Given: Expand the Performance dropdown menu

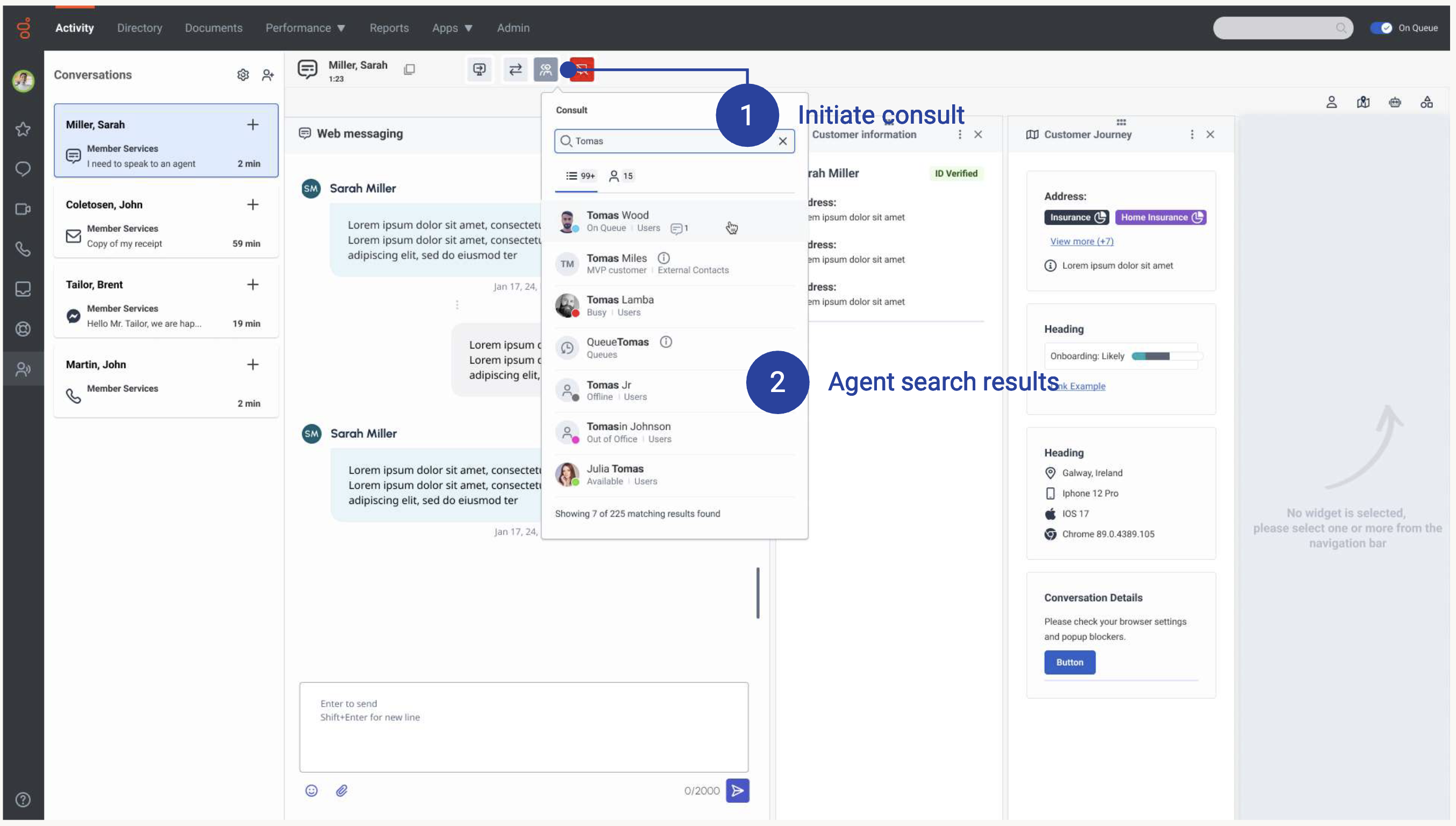Looking at the screenshot, I should click(x=305, y=28).
